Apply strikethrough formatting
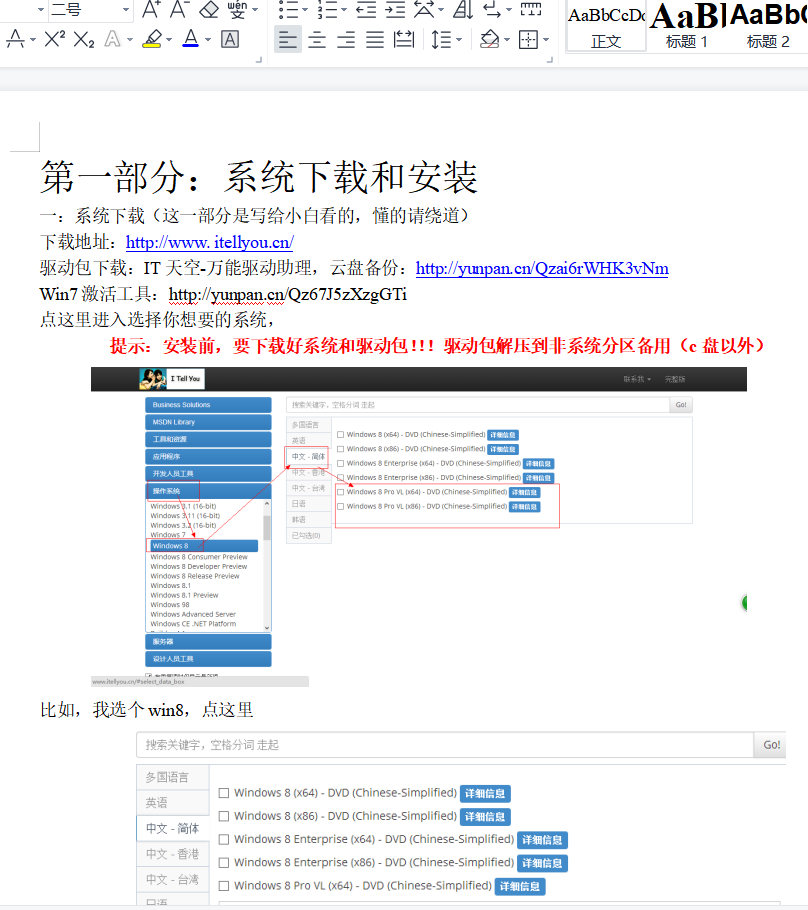Viewport: 808px width, 910px height. 15,39
